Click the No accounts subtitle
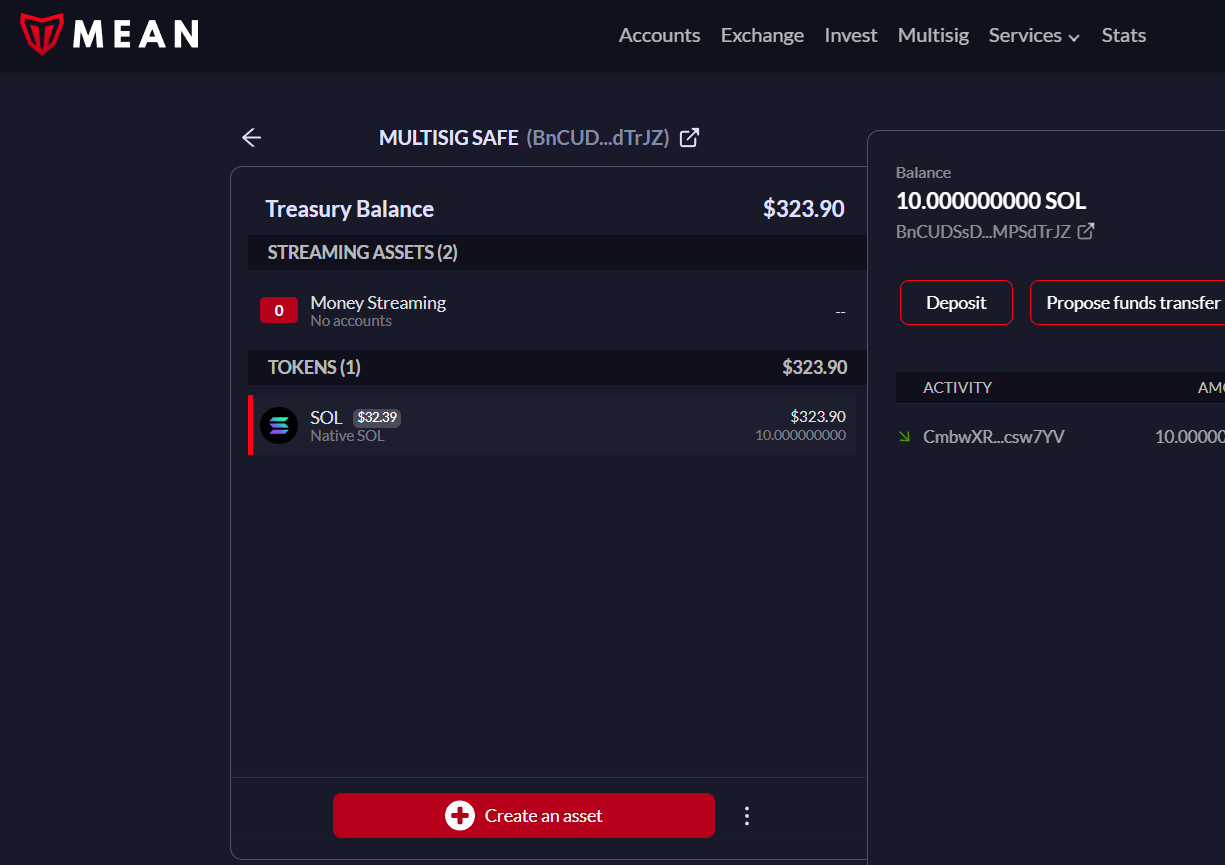 tap(351, 321)
